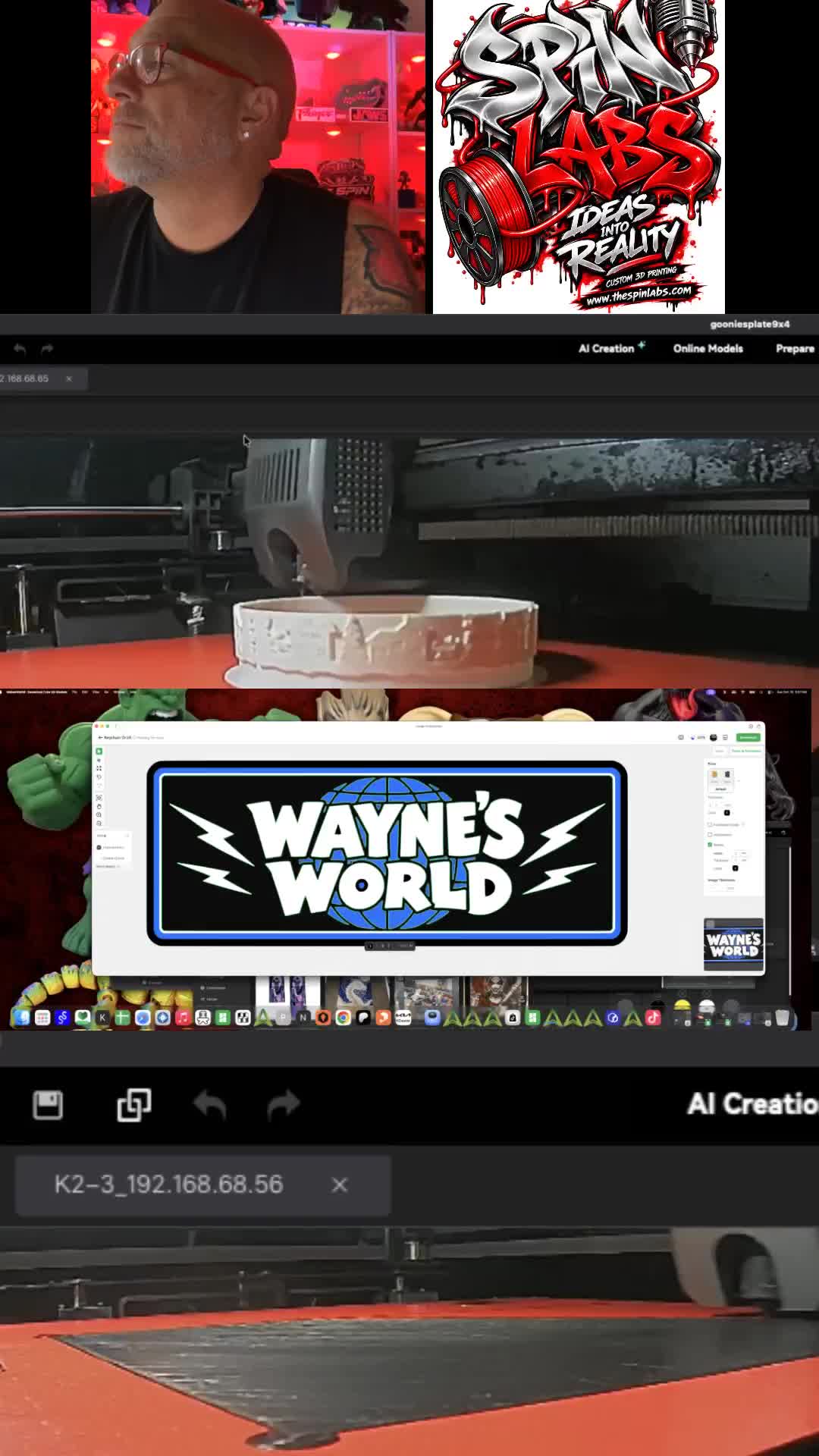Click the green button in keychain editor header
Screen dimensions: 819x1456
click(x=748, y=737)
